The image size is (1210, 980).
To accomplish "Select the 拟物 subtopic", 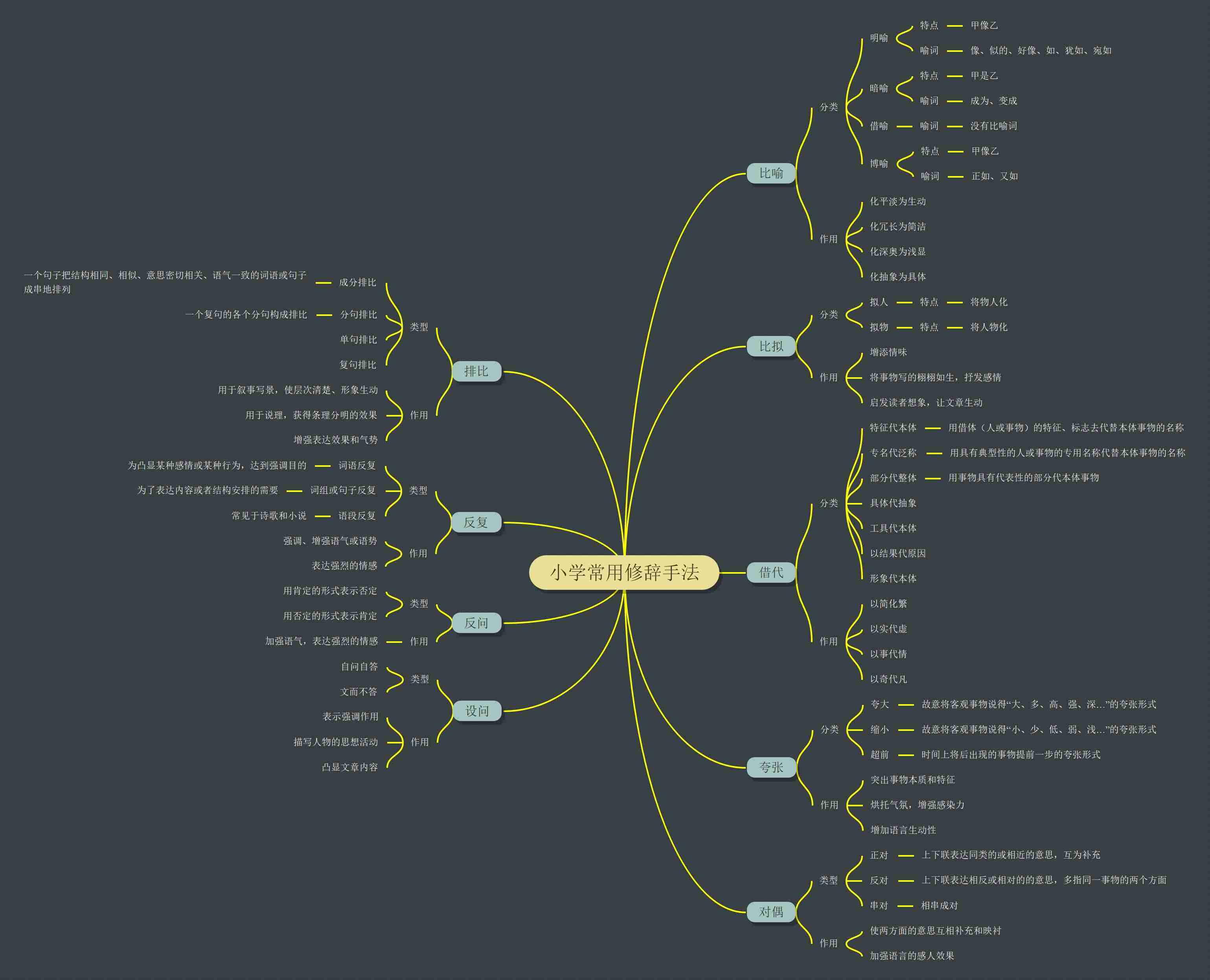I will pyautogui.click(x=879, y=327).
